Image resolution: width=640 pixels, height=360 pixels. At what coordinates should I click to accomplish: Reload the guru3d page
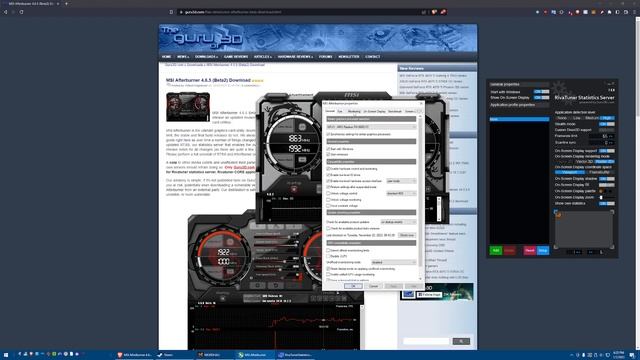click(21, 12)
